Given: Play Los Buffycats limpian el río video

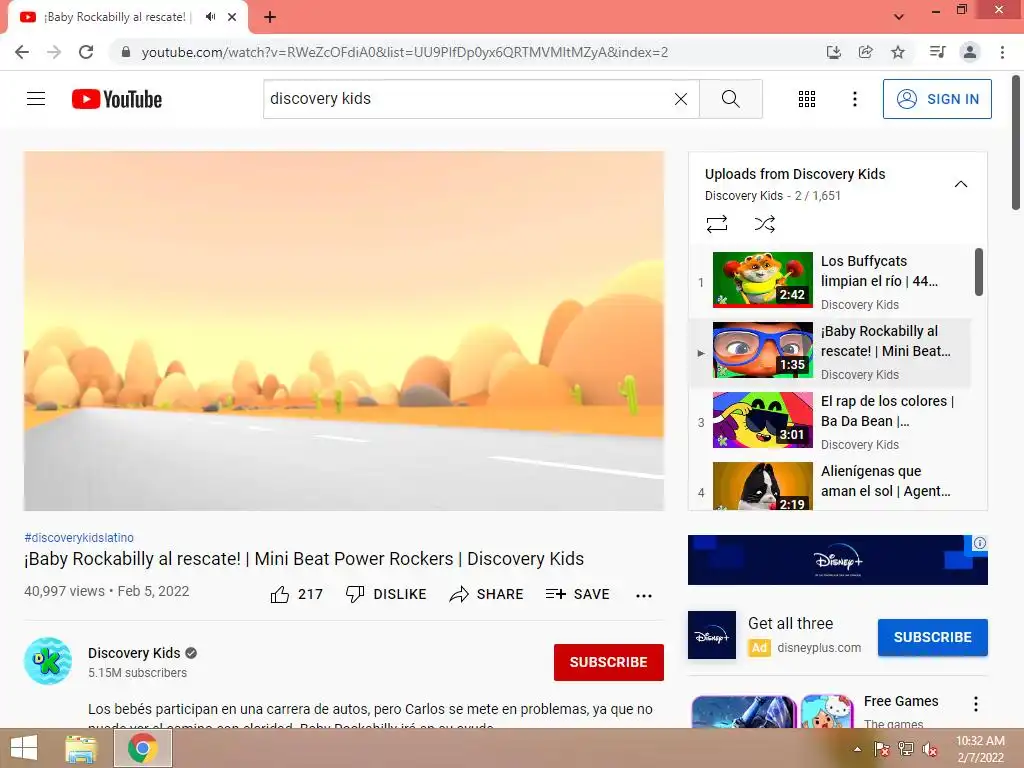Looking at the screenshot, I should click(763, 280).
